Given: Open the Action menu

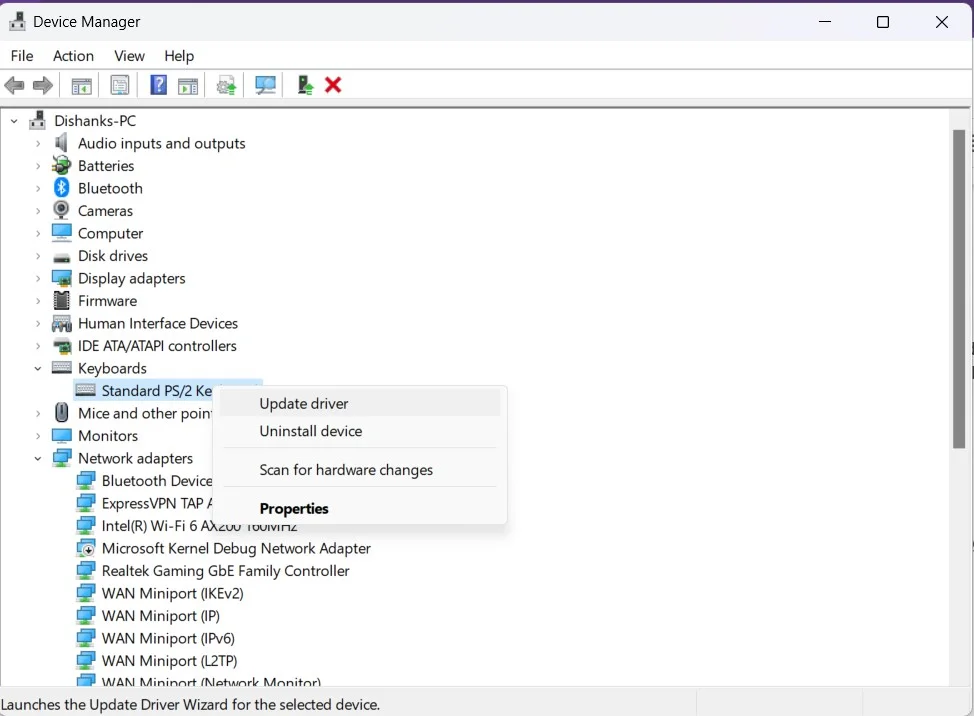Looking at the screenshot, I should [x=73, y=56].
